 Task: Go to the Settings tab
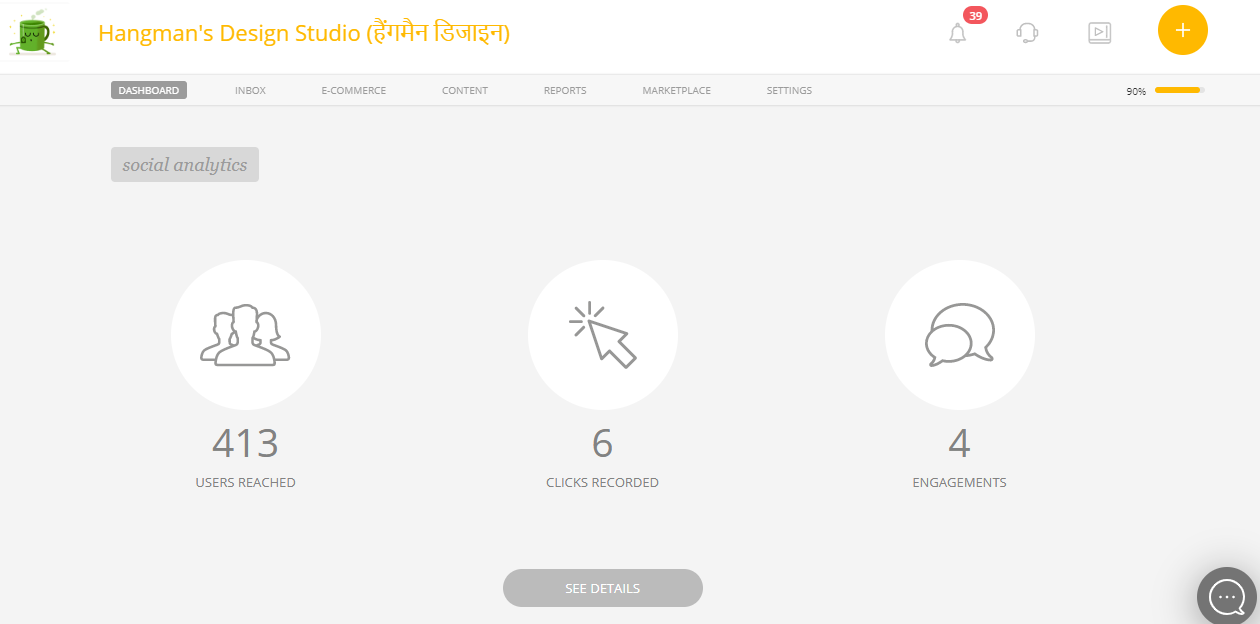click(x=789, y=90)
